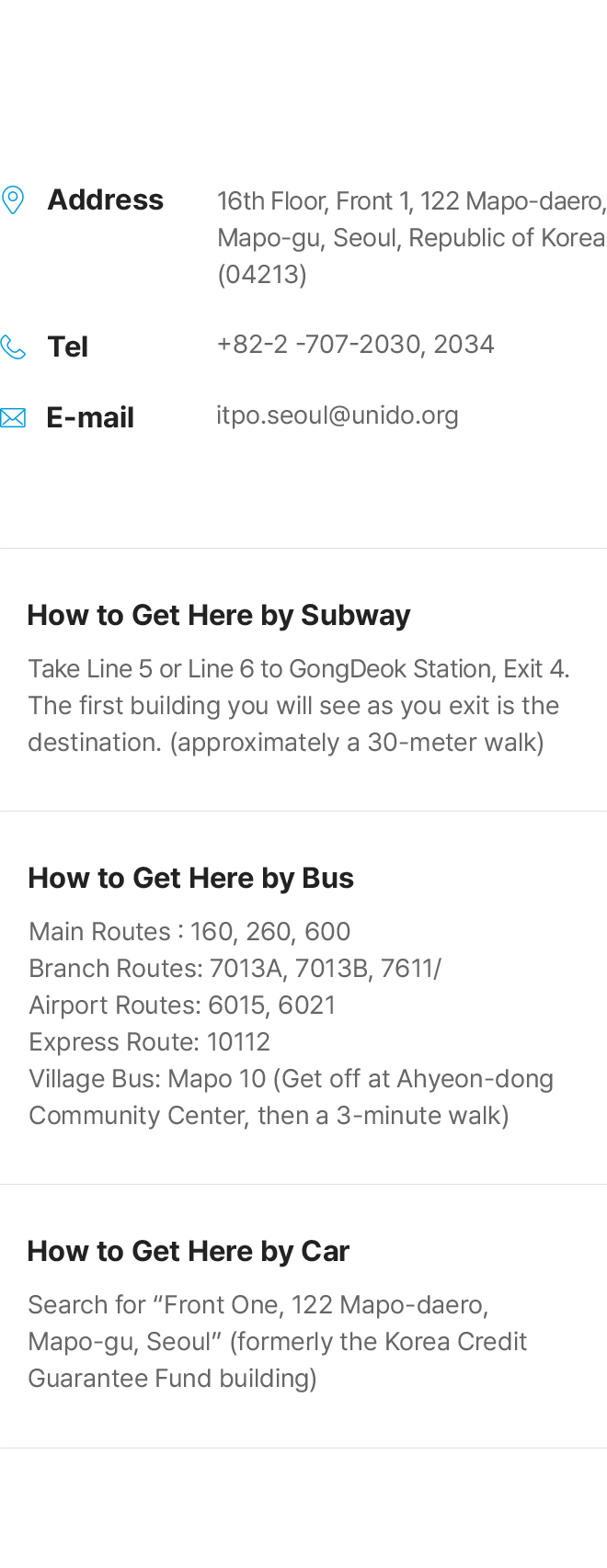Click the Airport Routes 6015, 6021 line
This screenshot has height=1568, width=607.
182,1006
